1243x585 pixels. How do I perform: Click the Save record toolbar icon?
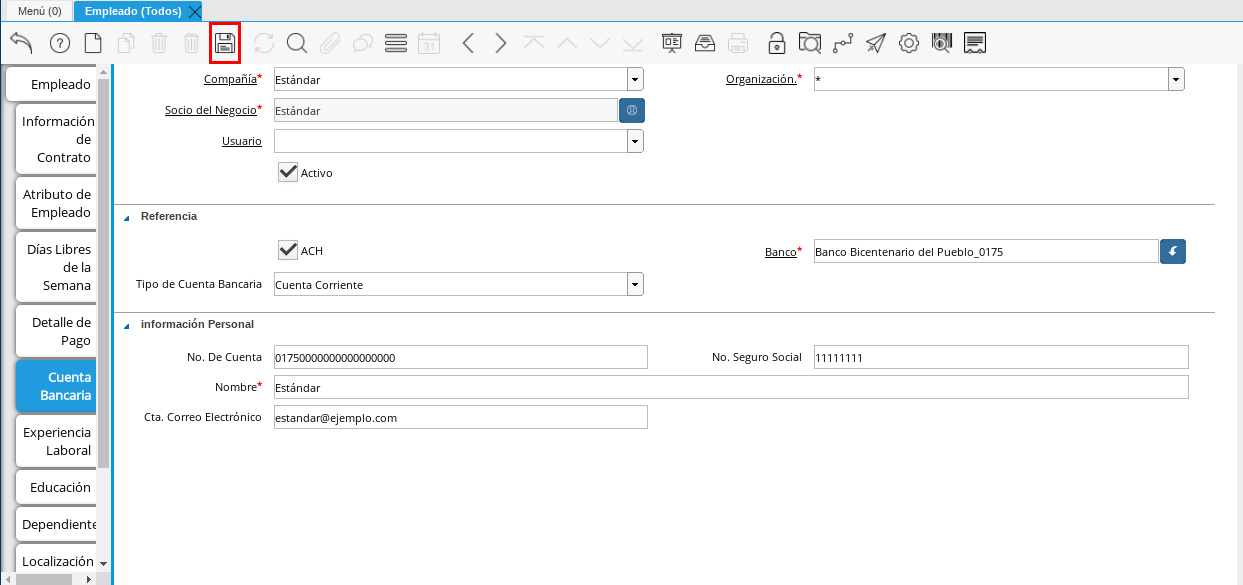click(x=225, y=43)
